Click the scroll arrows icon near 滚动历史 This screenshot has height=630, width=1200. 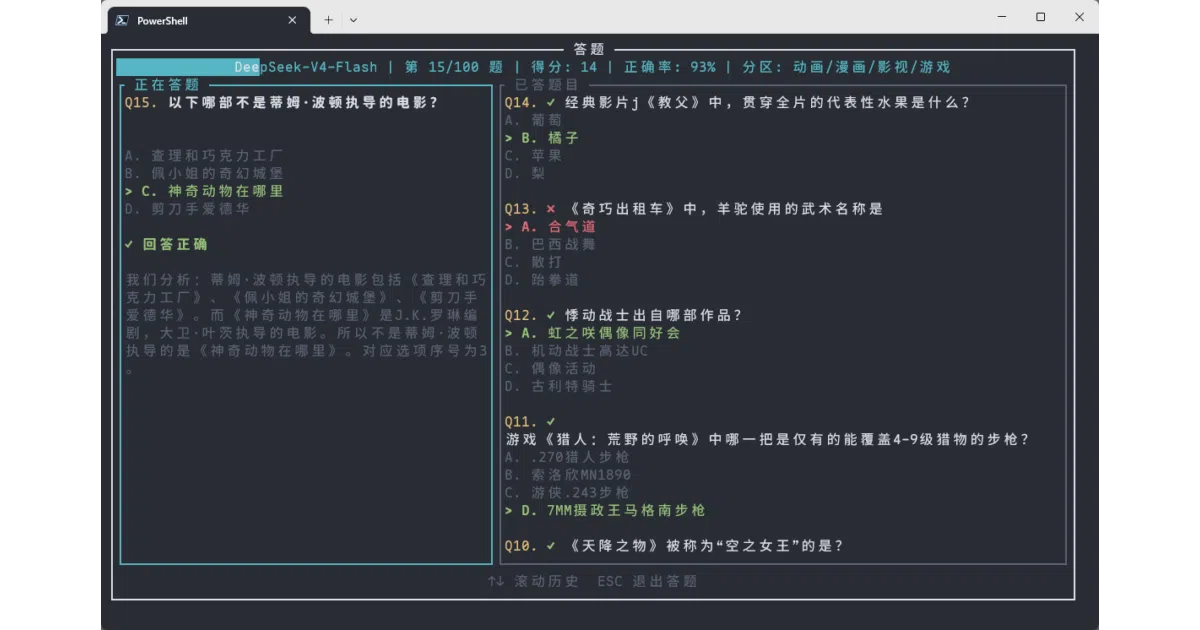[496, 581]
